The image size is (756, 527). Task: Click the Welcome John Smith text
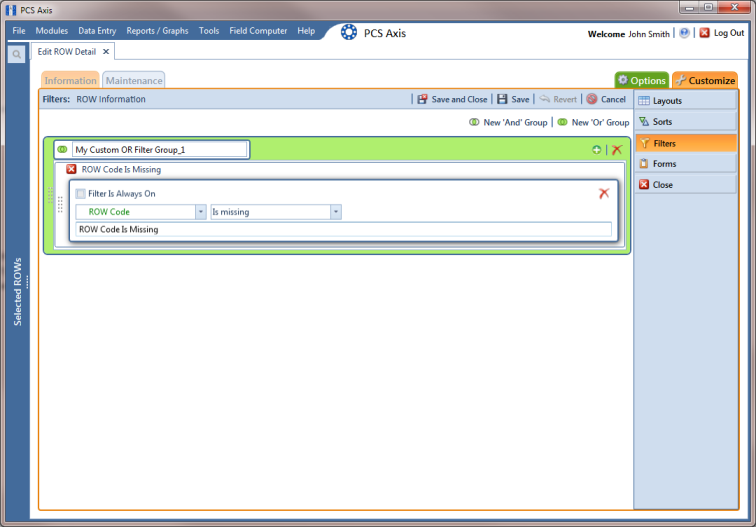(x=629, y=34)
